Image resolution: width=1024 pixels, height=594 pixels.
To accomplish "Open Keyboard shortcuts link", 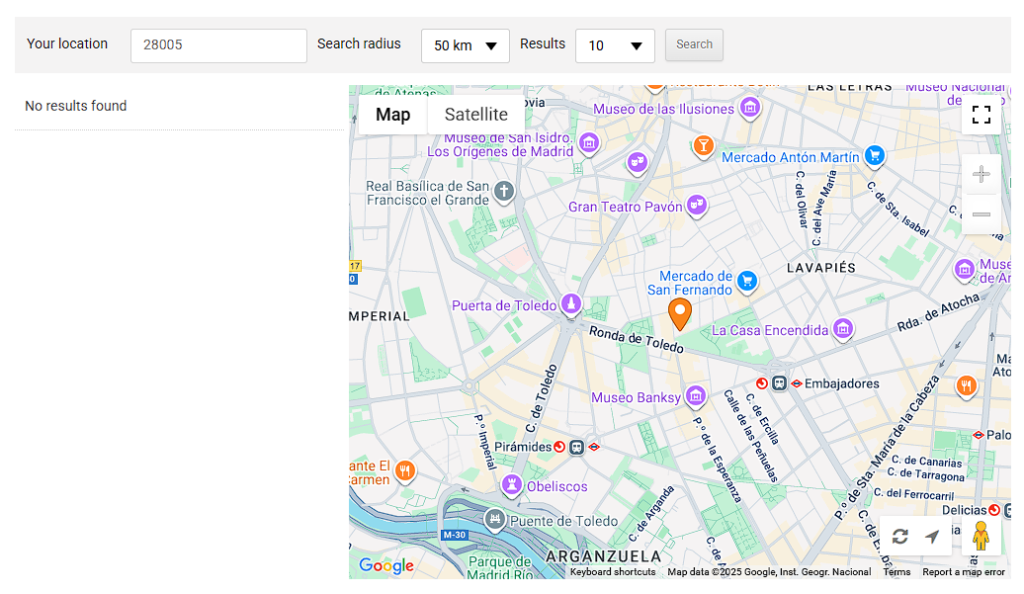I will pos(612,572).
